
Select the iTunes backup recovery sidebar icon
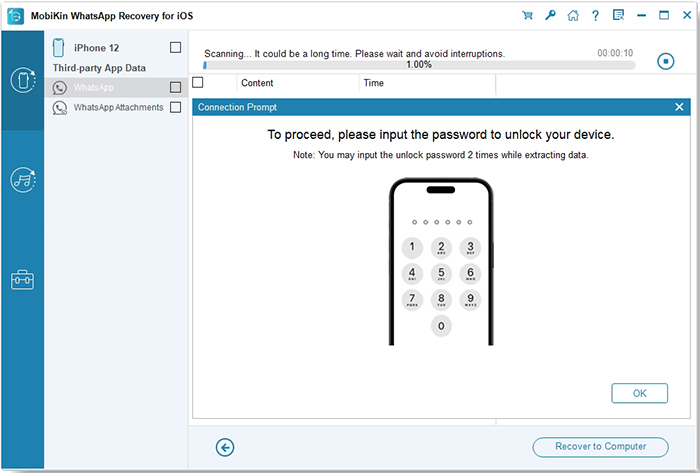23,180
